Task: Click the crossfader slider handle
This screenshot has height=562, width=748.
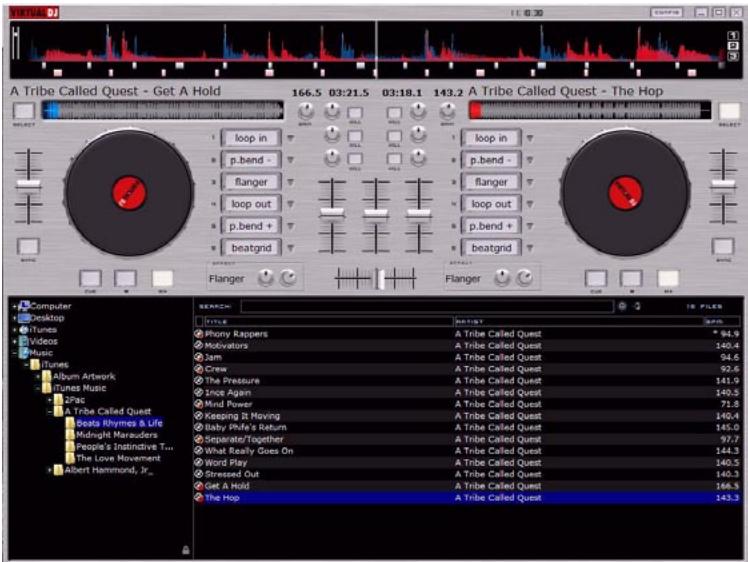Action: (x=380, y=279)
